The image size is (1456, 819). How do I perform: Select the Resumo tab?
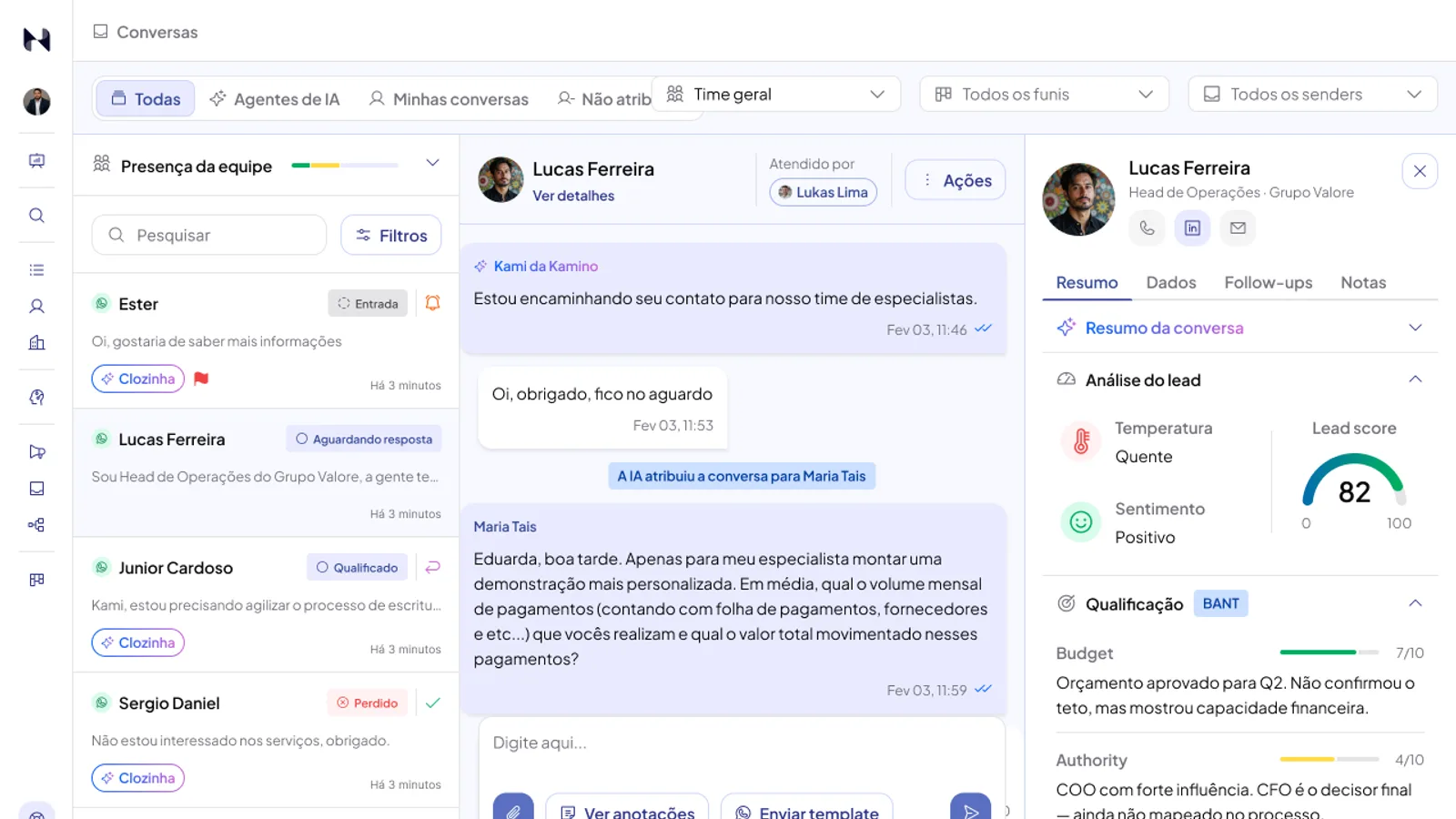pos(1087,283)
